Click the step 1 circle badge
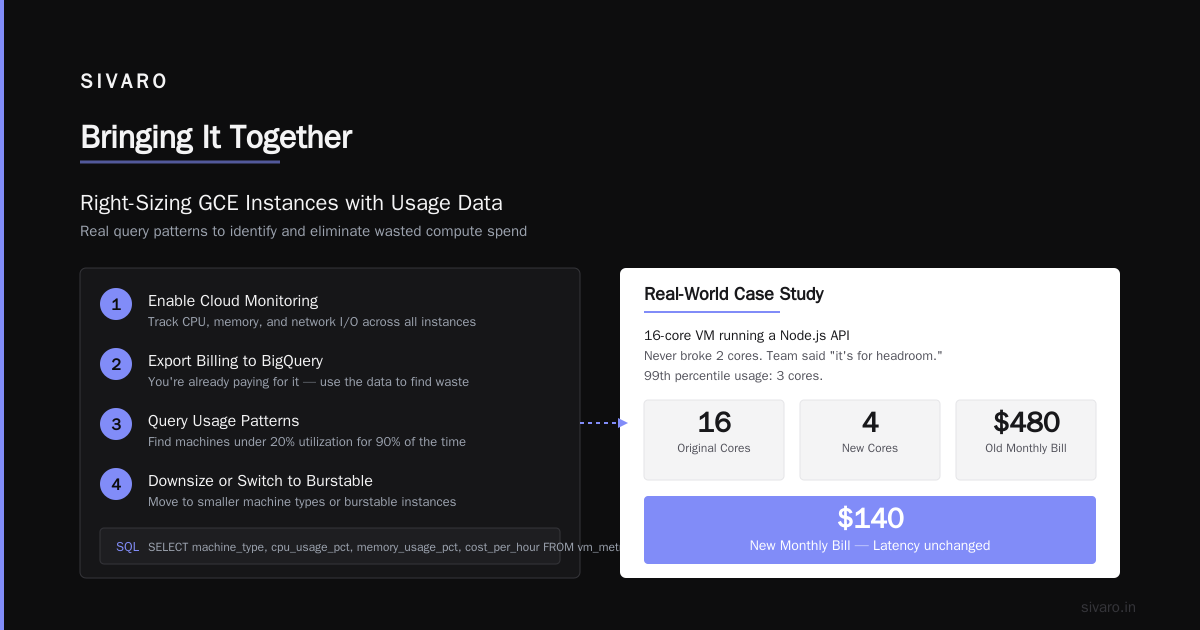This screenshot has height=630, width=1200. tap(116, 304)
